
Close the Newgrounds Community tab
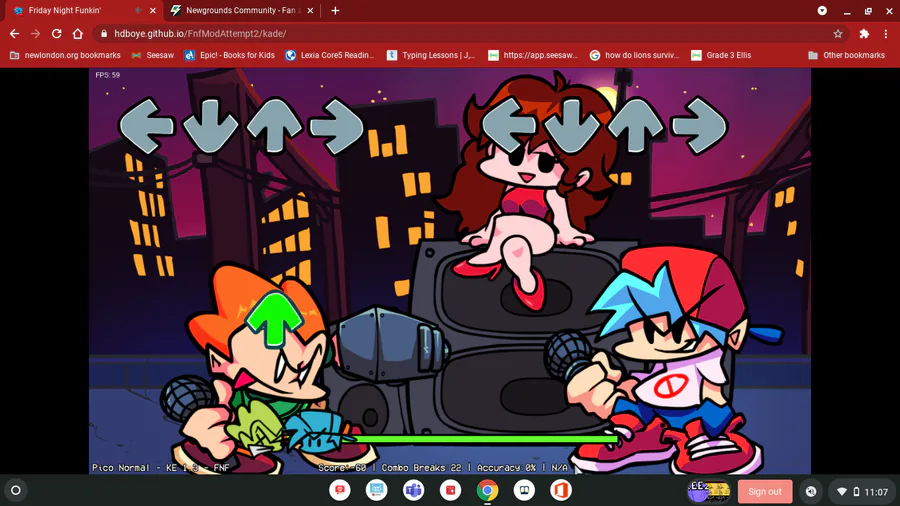tap(311, 10)
